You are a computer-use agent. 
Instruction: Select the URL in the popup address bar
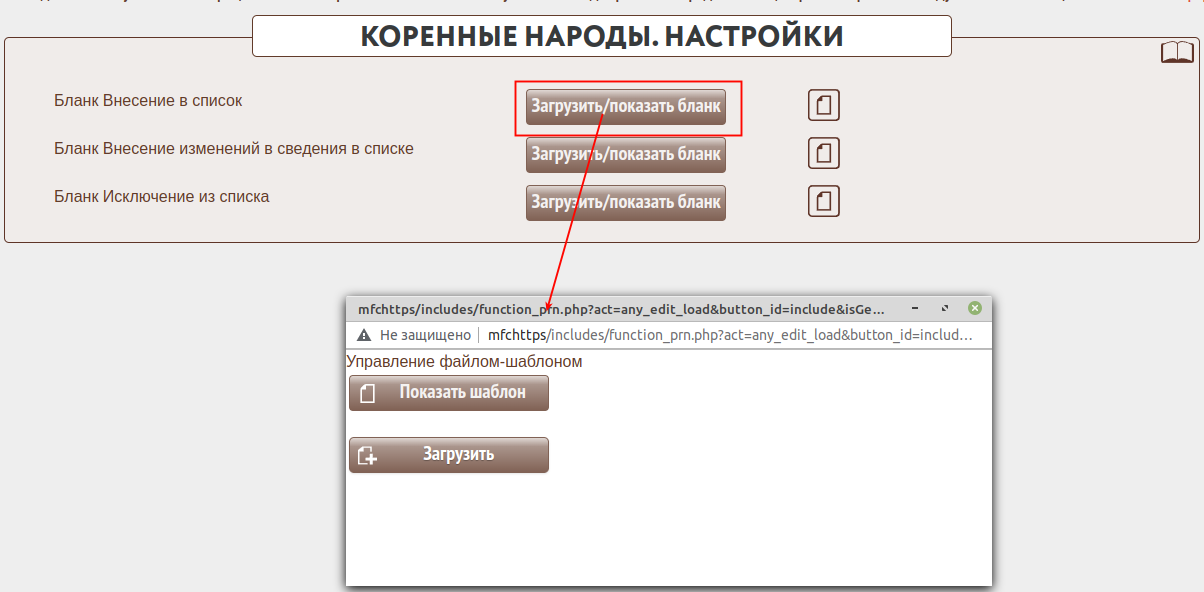730,335
